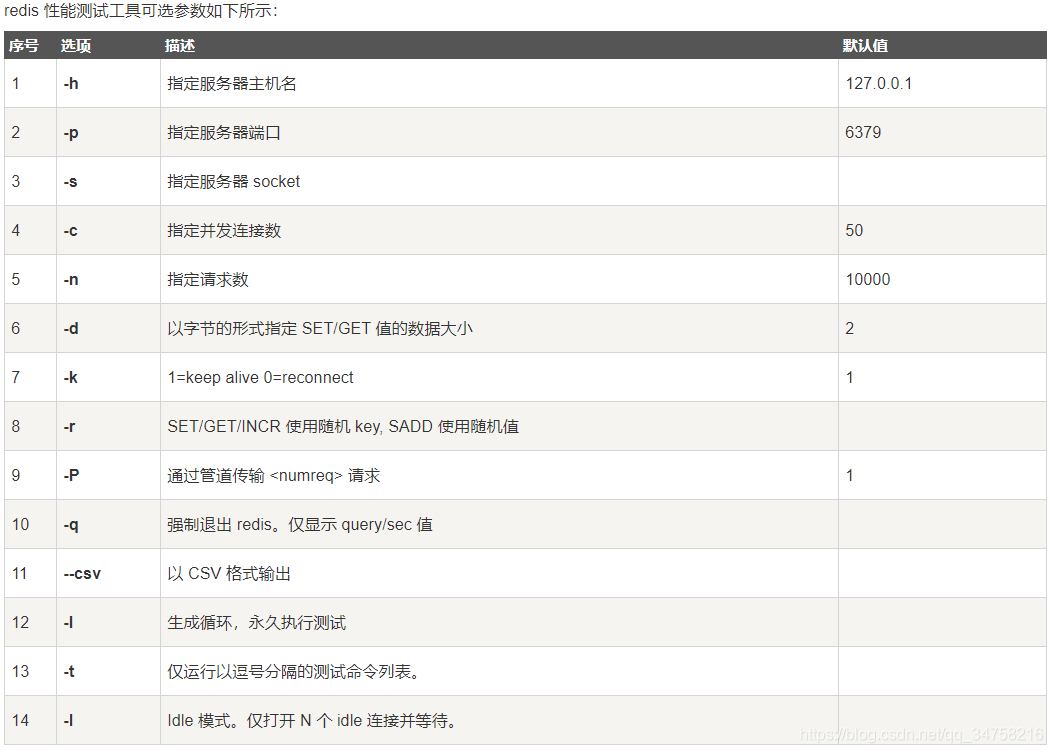Click description '指定并发连接数'
Viewport: 1053px width, 753px height.
224,230
